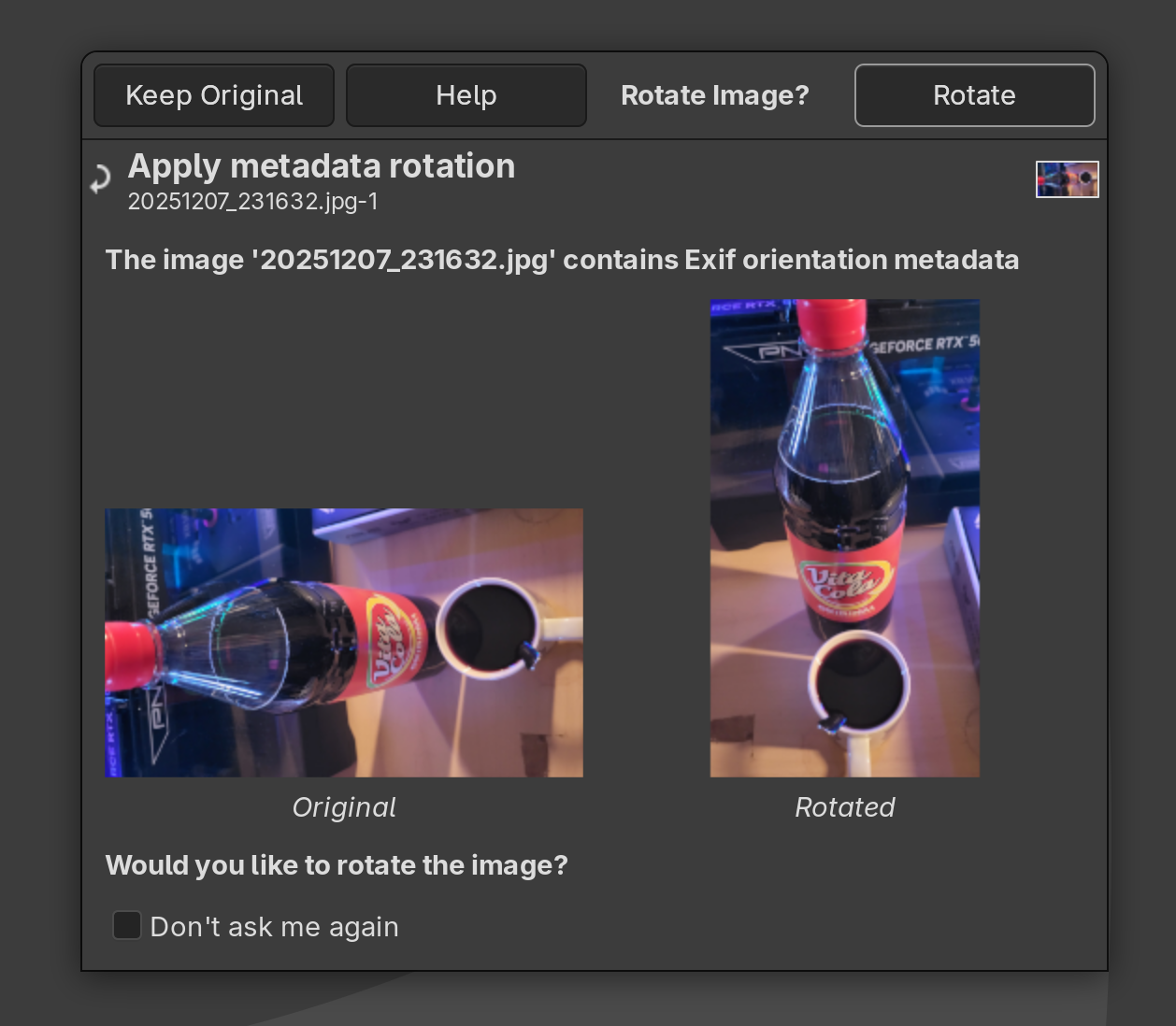Viewport: 1176px width, 1026px height.
Task: Click 'Would you like to rotate the image?'
Action: 337,865
